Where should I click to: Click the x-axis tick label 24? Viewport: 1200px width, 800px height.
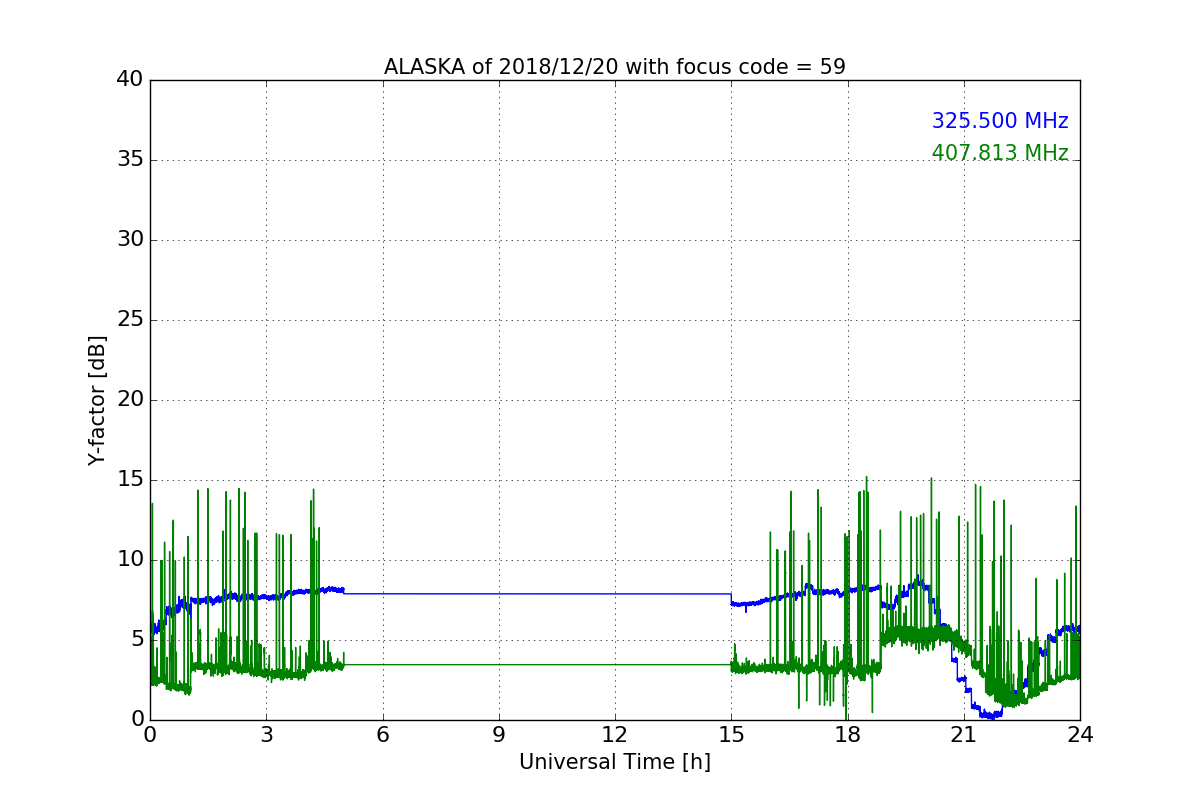pos(1080,735)
